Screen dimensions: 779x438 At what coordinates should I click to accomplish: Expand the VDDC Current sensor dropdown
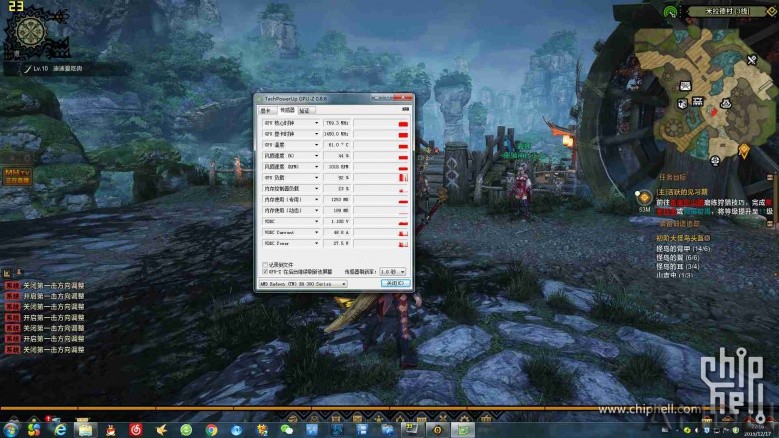click(x=316, y=232)
